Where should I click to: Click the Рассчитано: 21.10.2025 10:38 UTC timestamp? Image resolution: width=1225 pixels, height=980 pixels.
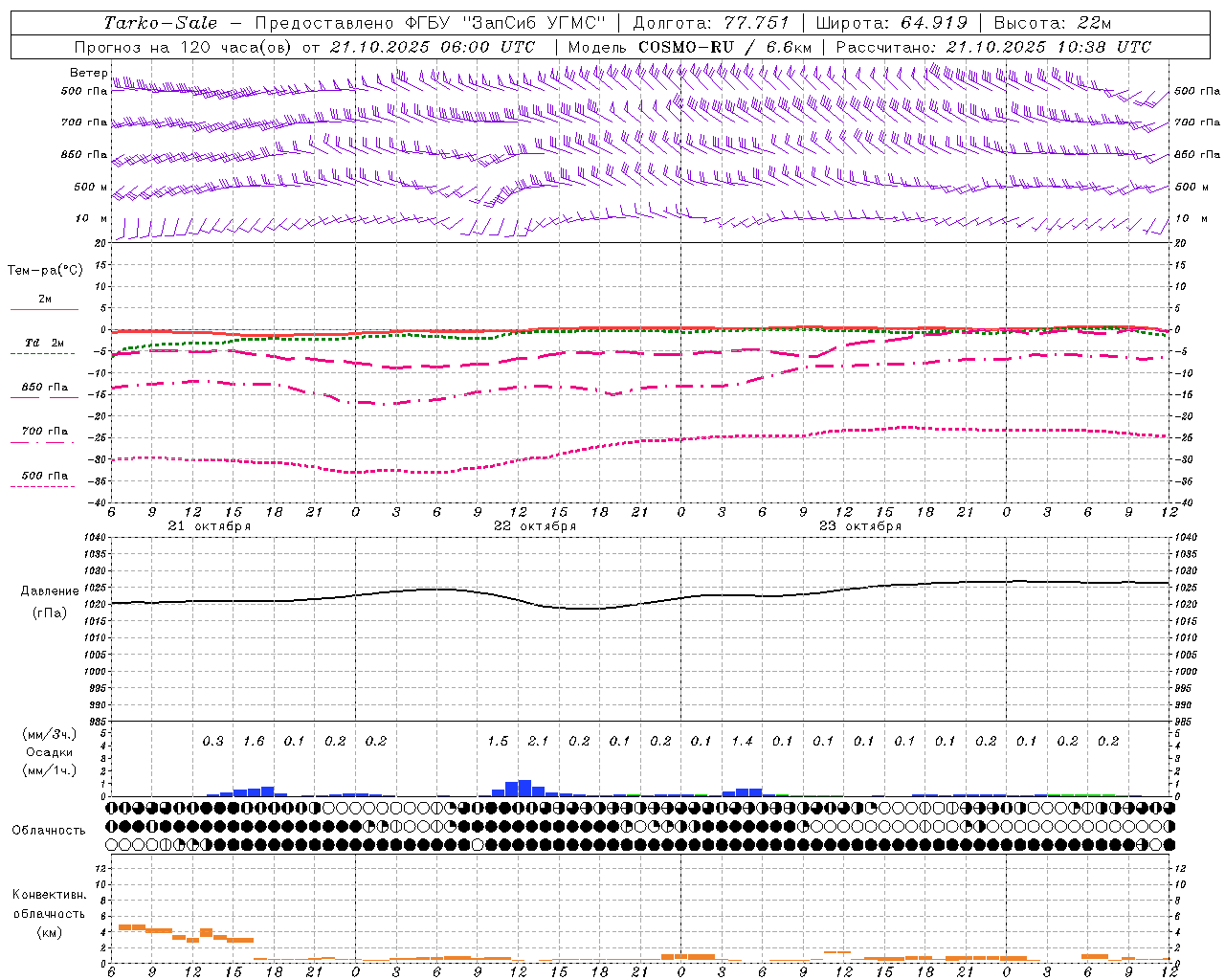[x=993, y=47]
